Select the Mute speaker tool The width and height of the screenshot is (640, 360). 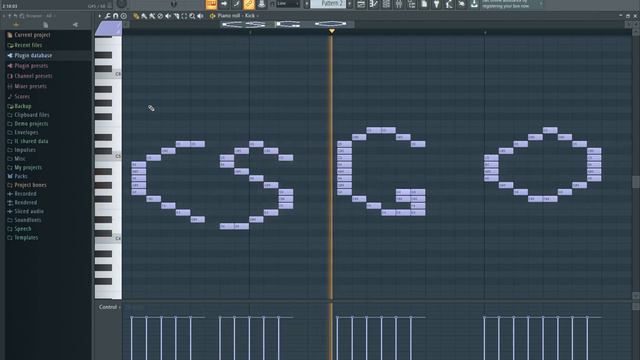coord(168,16)
